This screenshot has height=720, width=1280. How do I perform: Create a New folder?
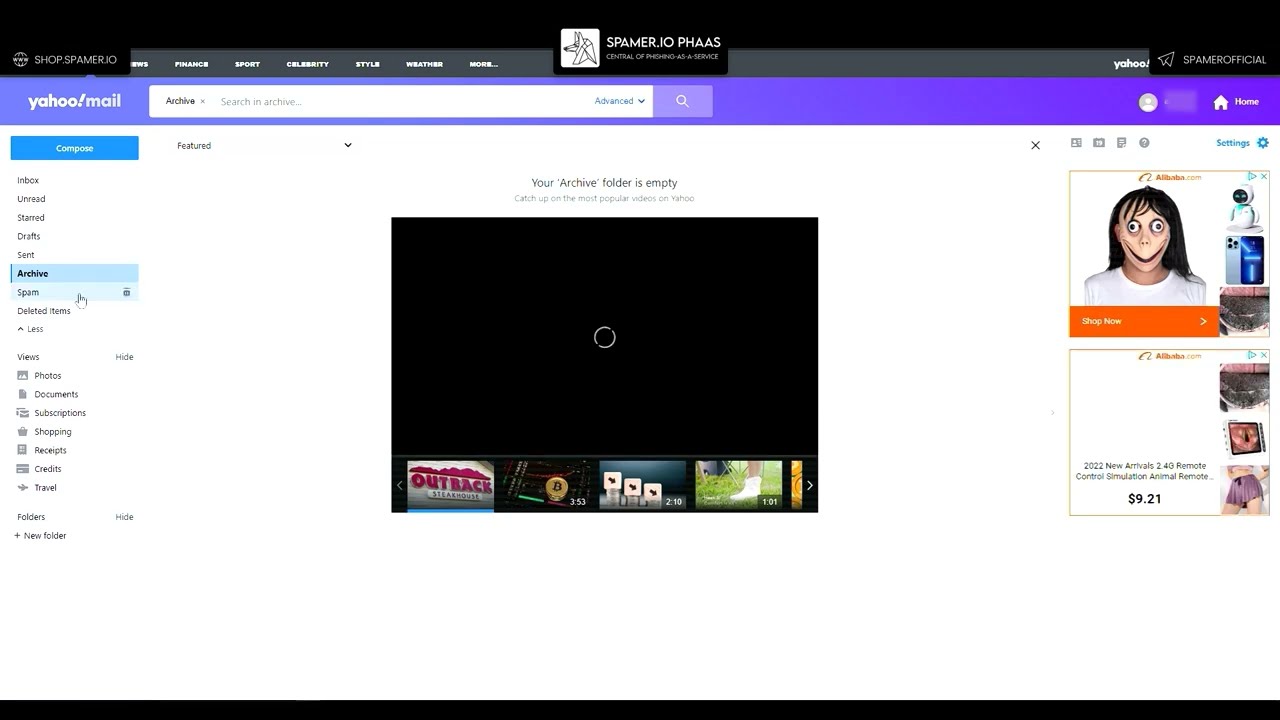pos(40,536)
